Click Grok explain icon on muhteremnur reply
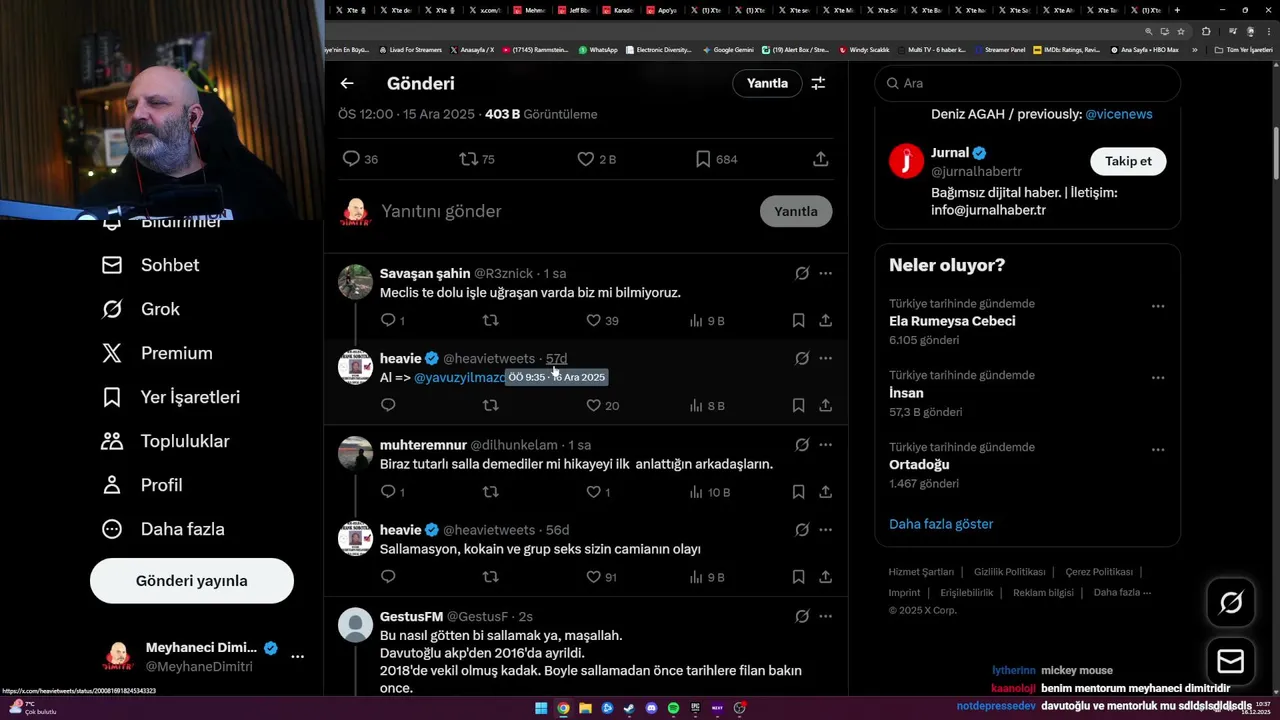 click(x=802, y=445)
